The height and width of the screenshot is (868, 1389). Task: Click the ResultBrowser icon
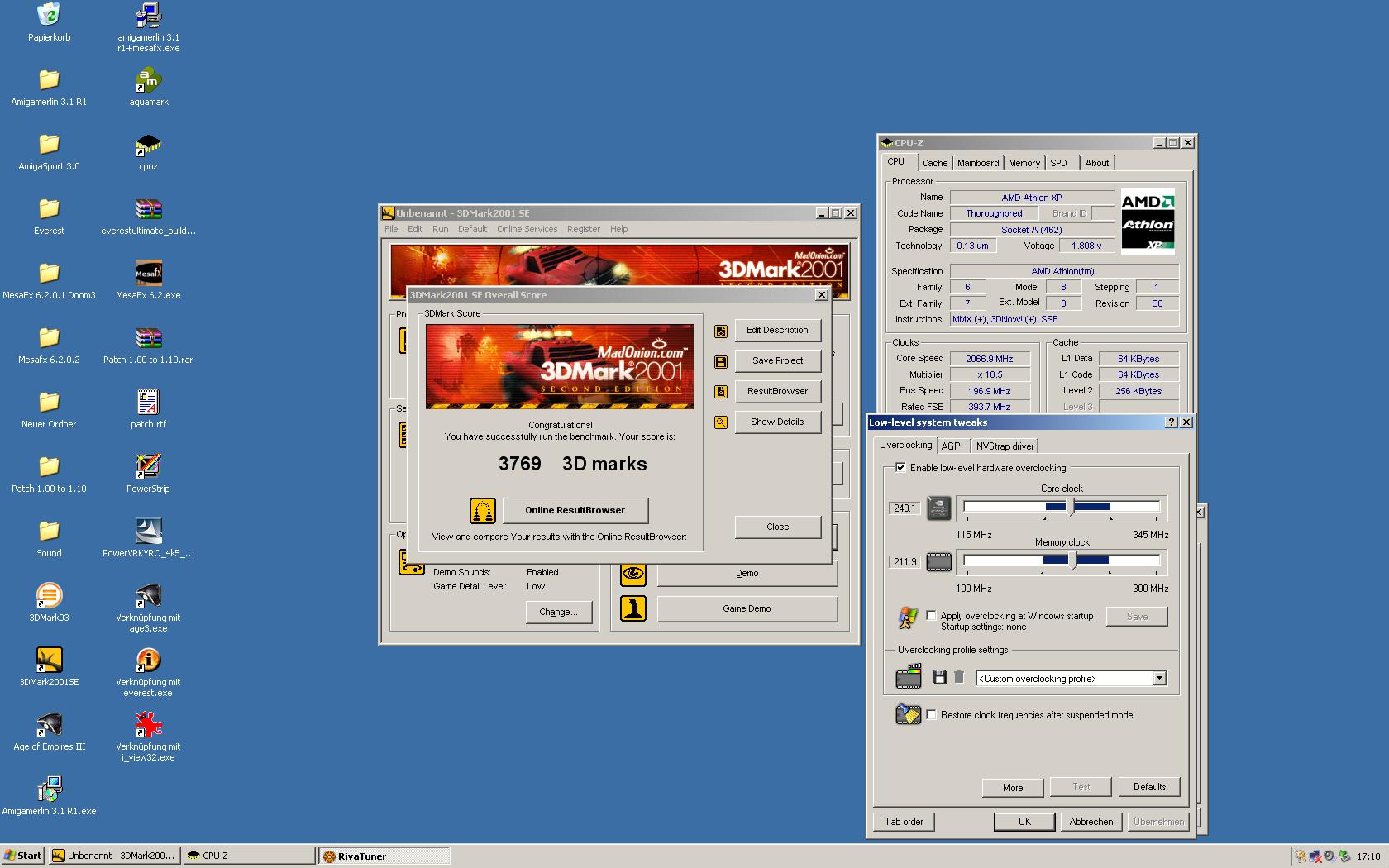pos(721,392)
